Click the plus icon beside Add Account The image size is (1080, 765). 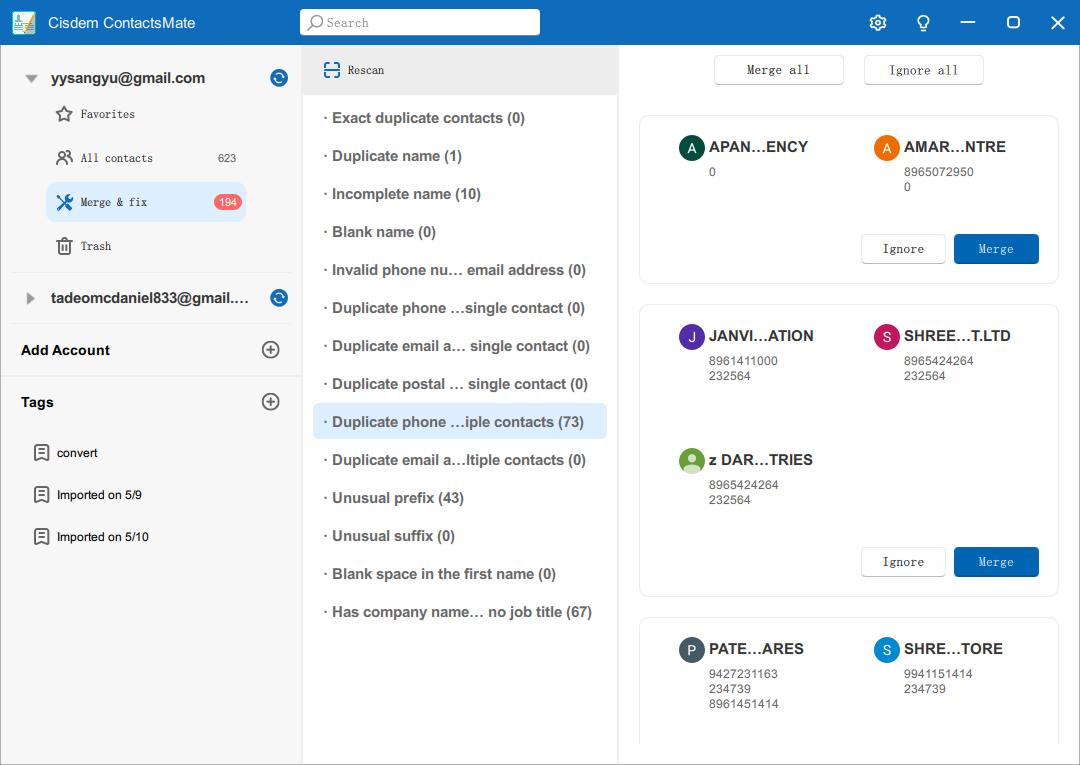270,350
